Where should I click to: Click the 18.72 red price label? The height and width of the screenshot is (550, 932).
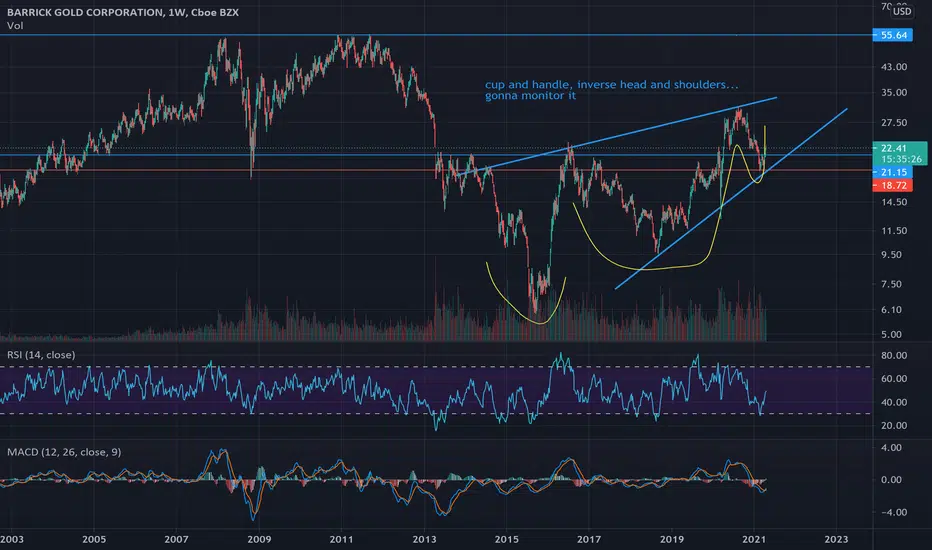click(893, 186)
